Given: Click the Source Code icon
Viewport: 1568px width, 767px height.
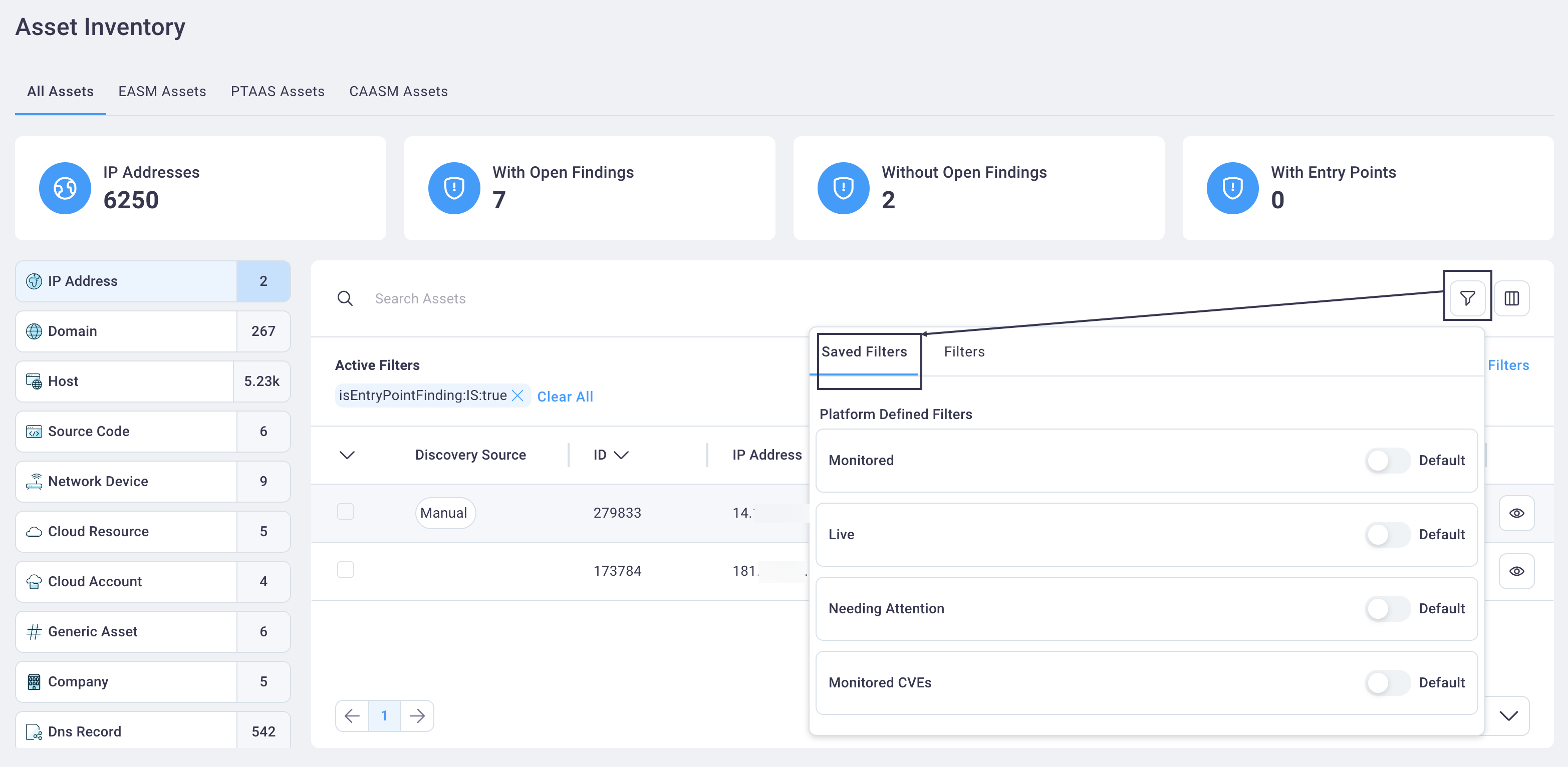Looking at the screenshot, I should tap(34, 431).
